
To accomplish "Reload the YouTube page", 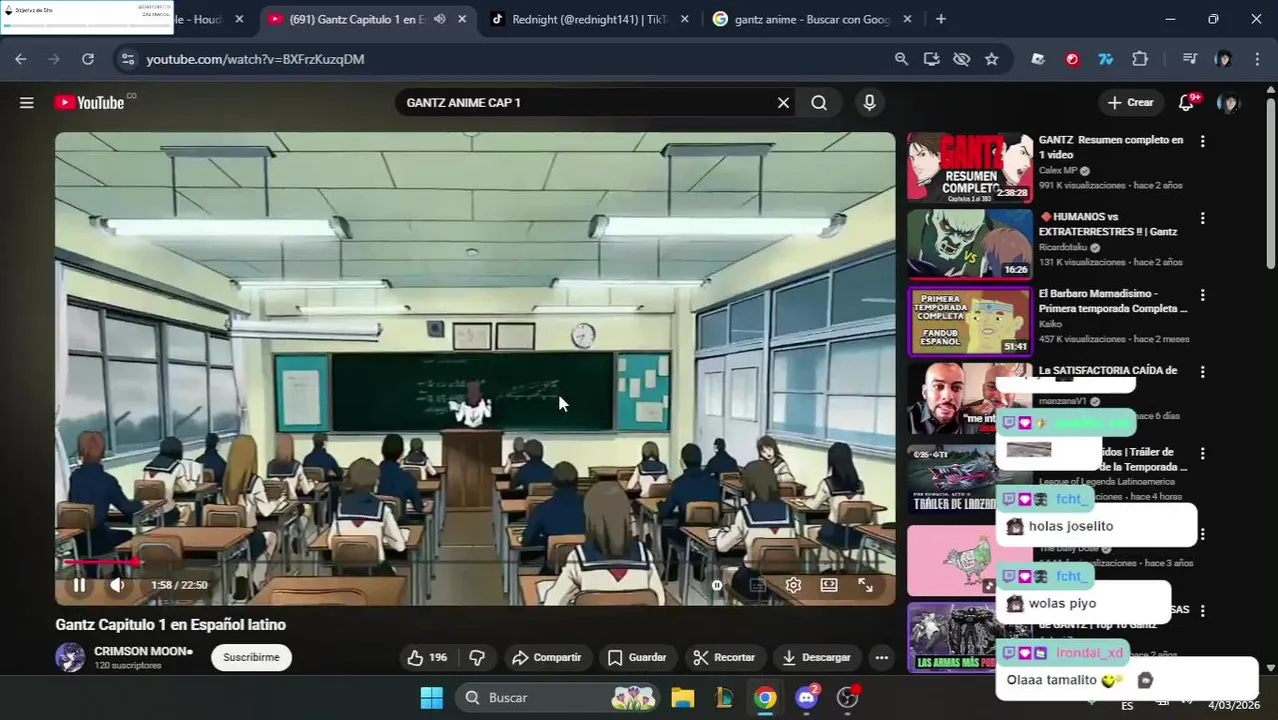I will click(x=88, y=59).
